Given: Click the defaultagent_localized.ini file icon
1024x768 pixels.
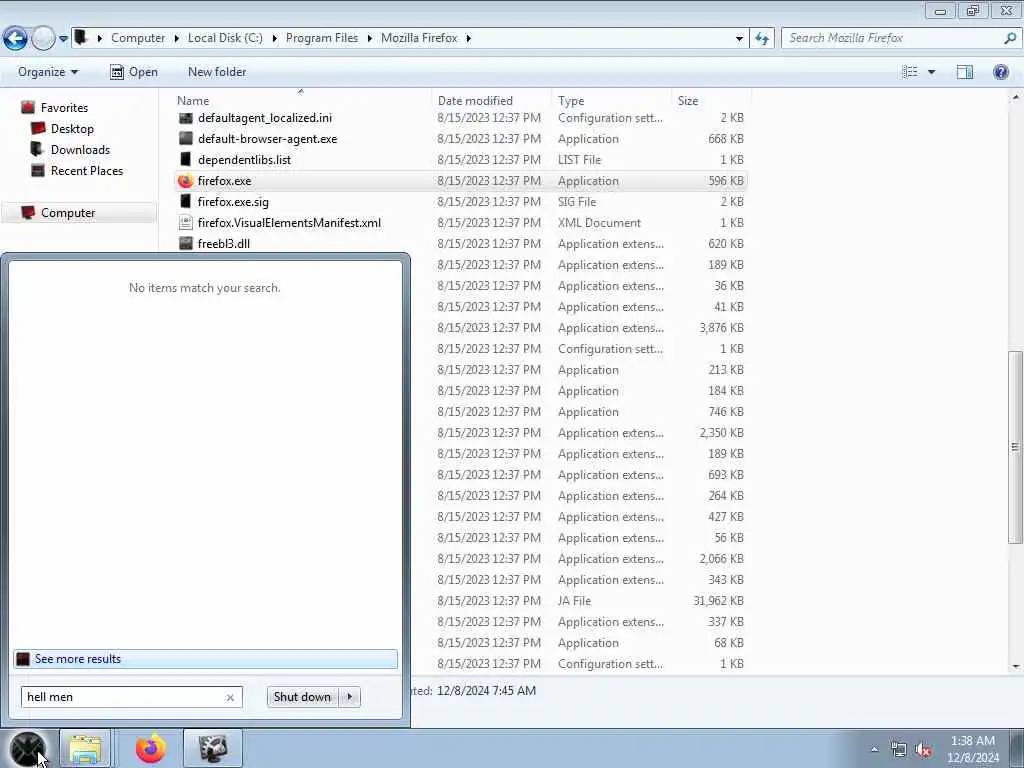Looking at the screenshot, I should [185, 118].
